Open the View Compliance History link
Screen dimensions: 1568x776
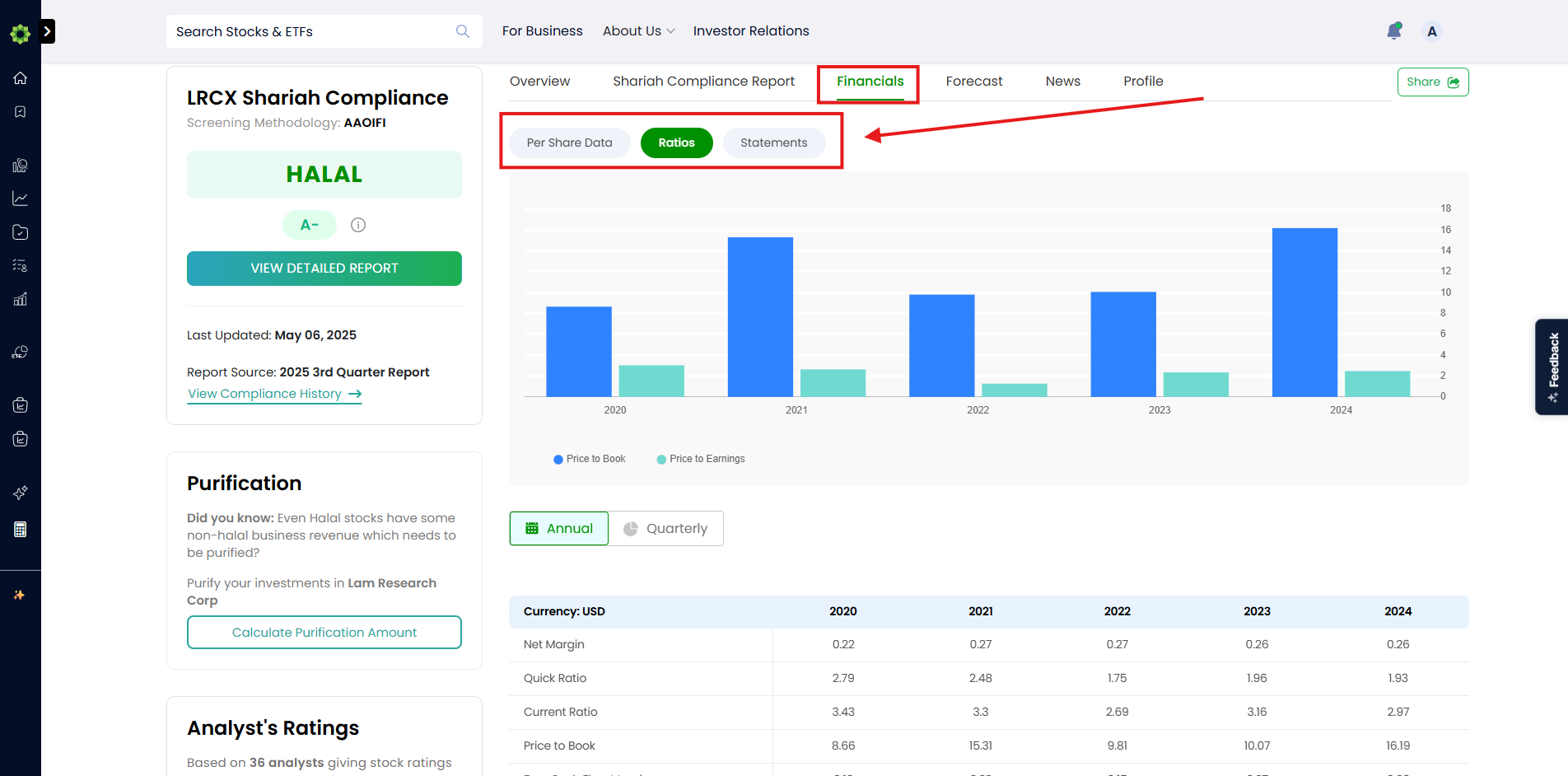[275, 395]
